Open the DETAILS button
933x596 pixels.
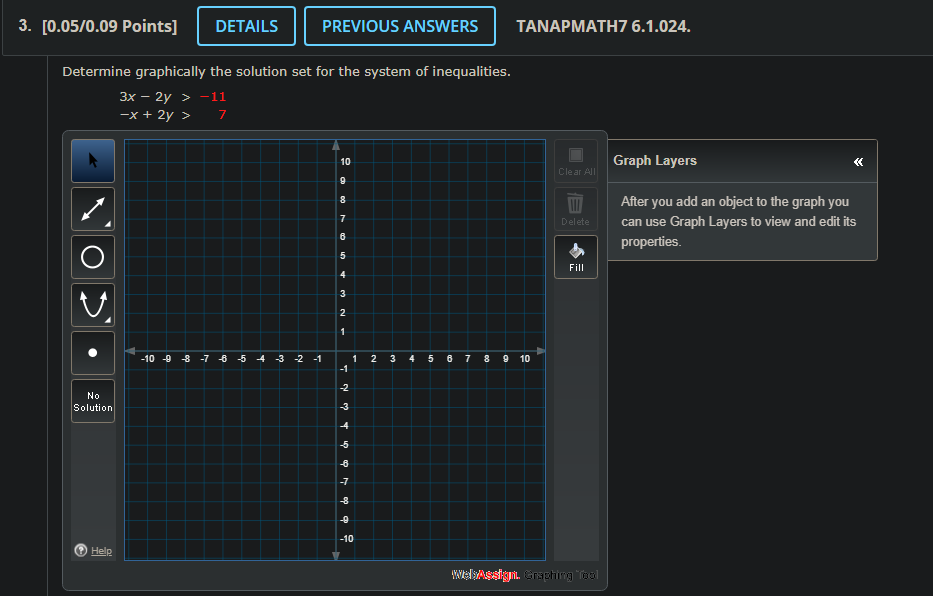tap(246, 26)
